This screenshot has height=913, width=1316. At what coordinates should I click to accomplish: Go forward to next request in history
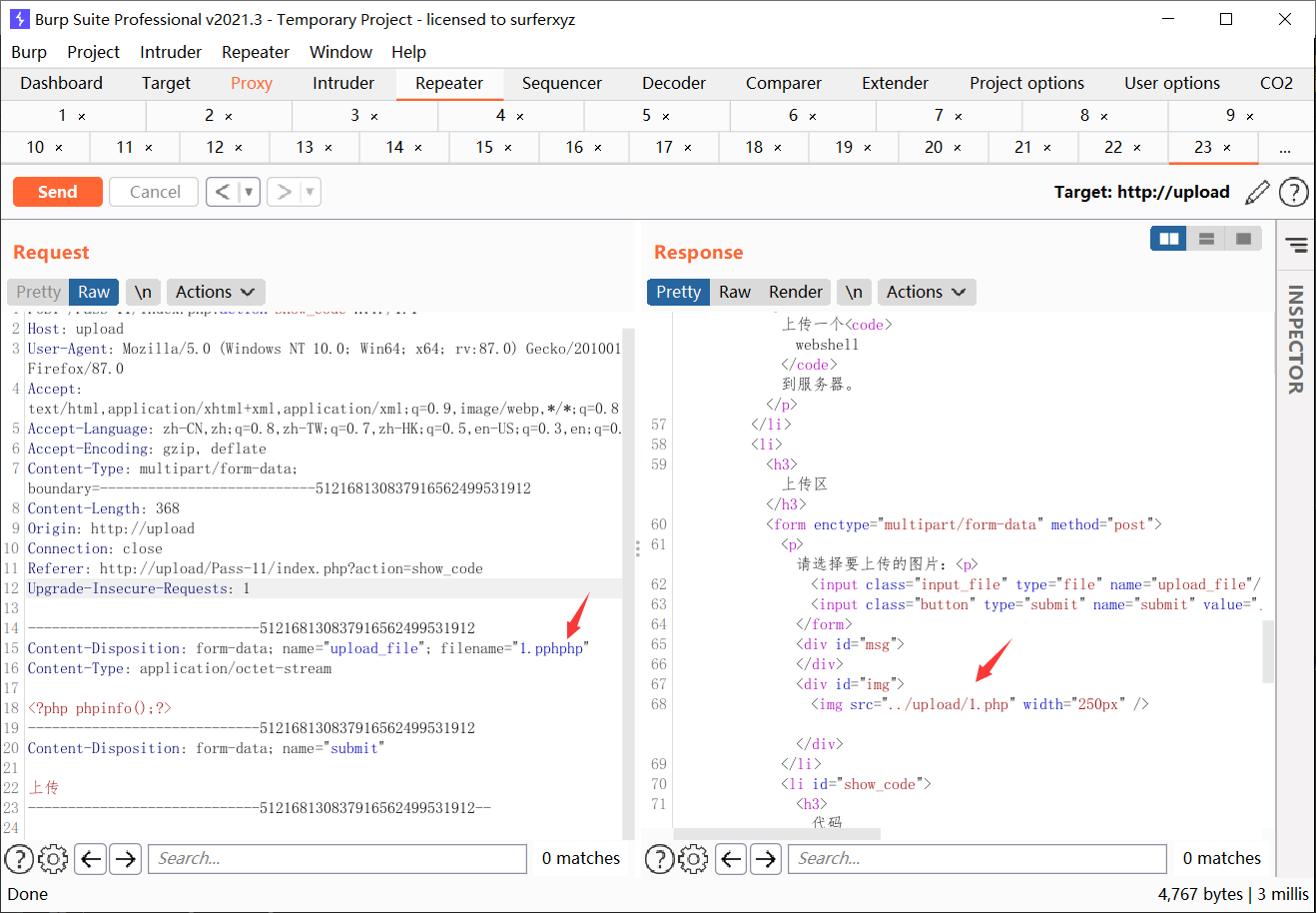pos(285,192)
